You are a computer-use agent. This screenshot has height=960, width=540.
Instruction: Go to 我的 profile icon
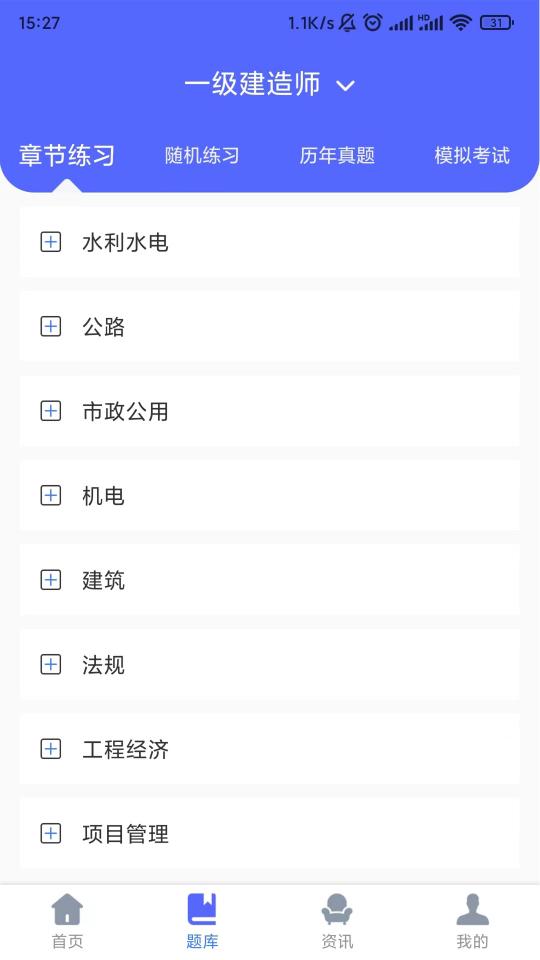[x=472, y=909]
